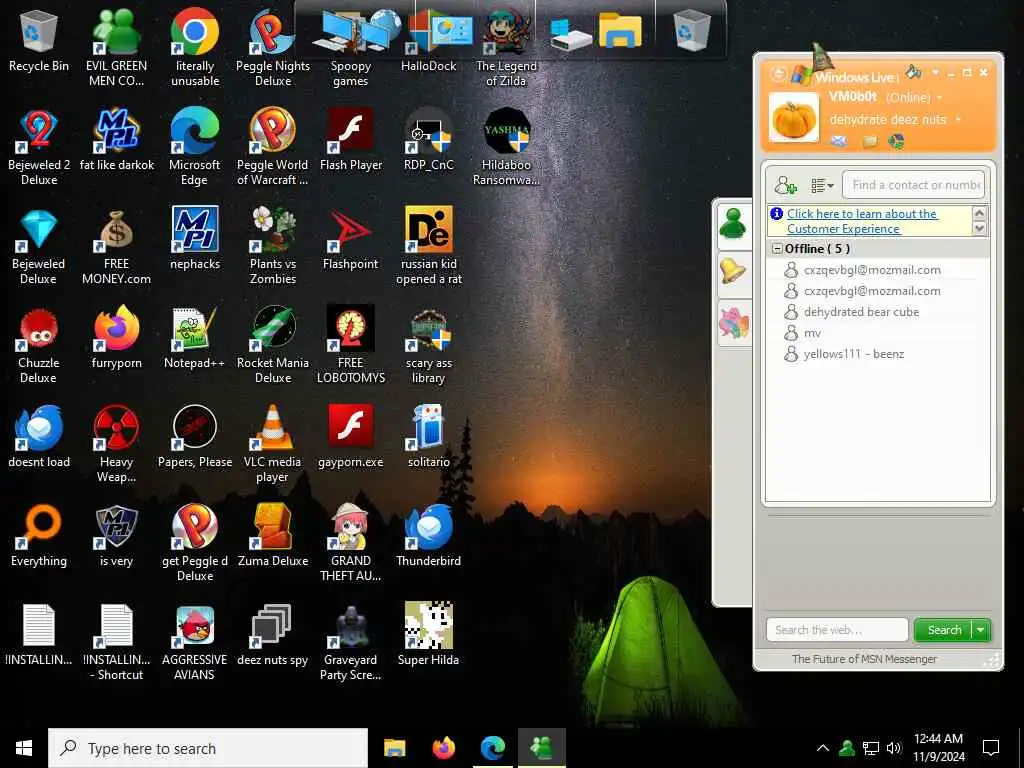Open the Super Hilda desktop icon

[428, 633]
